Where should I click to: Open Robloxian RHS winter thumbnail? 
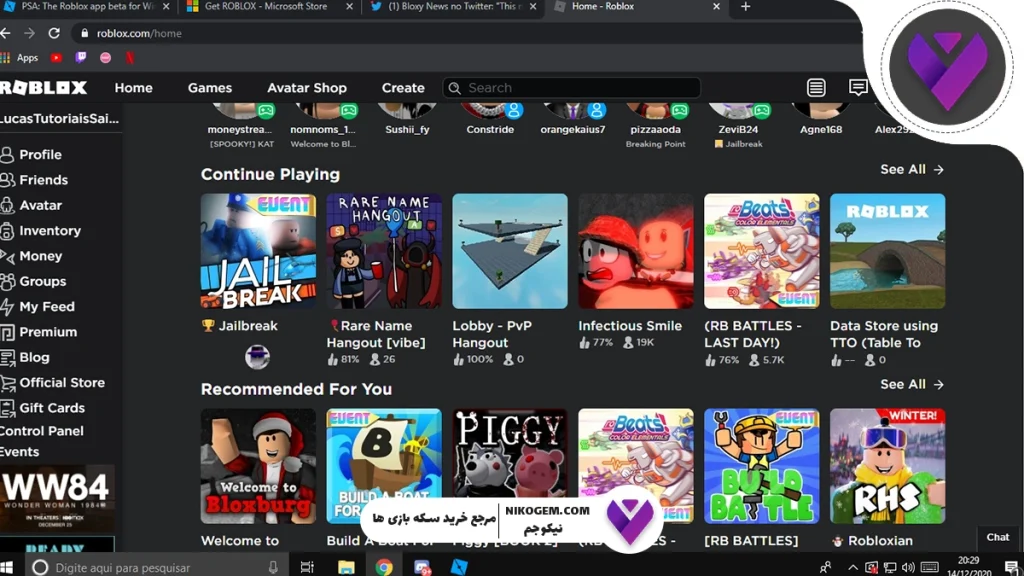(888, 466)
